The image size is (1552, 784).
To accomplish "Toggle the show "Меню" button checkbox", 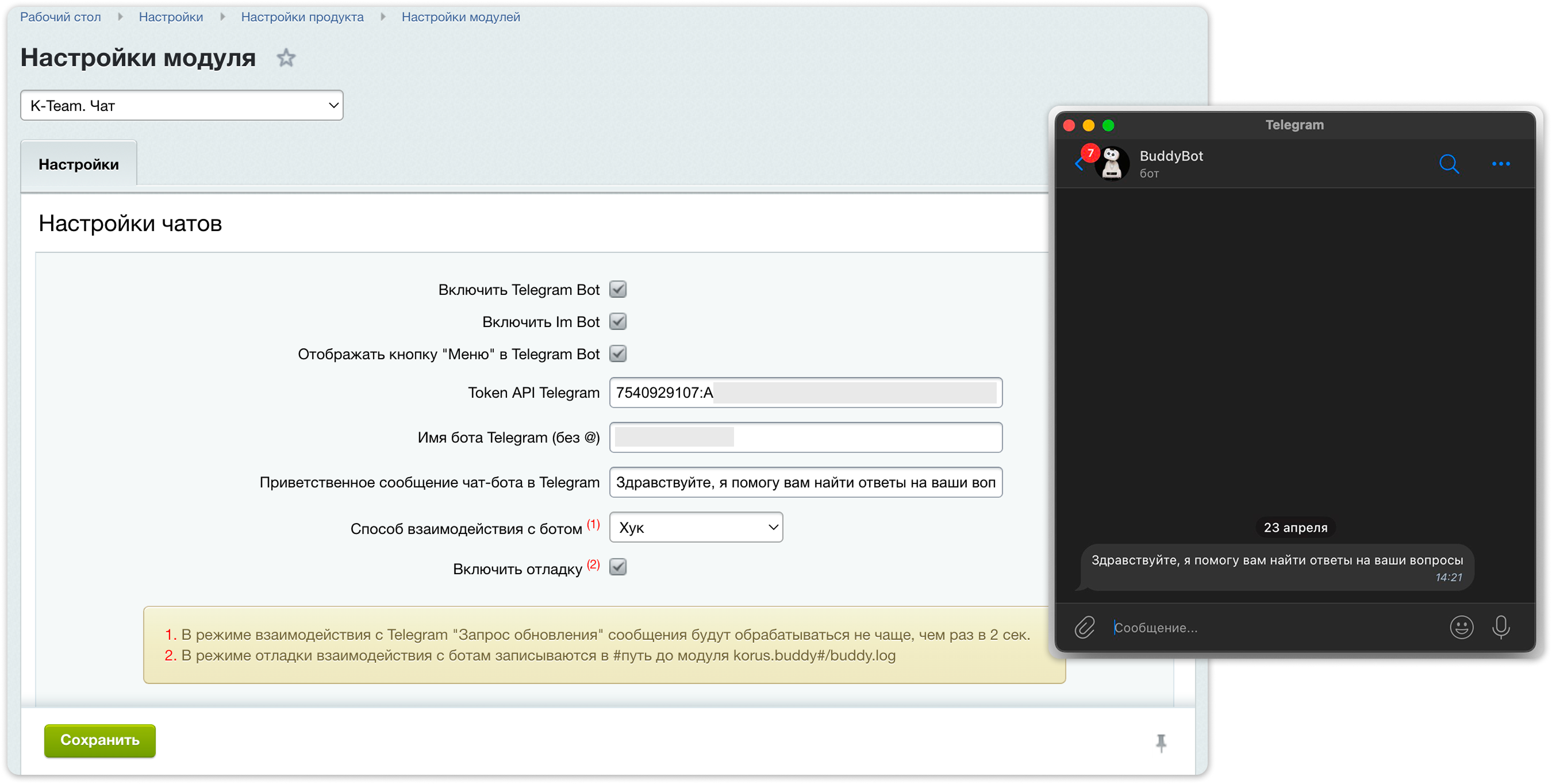I will point(617,353).
